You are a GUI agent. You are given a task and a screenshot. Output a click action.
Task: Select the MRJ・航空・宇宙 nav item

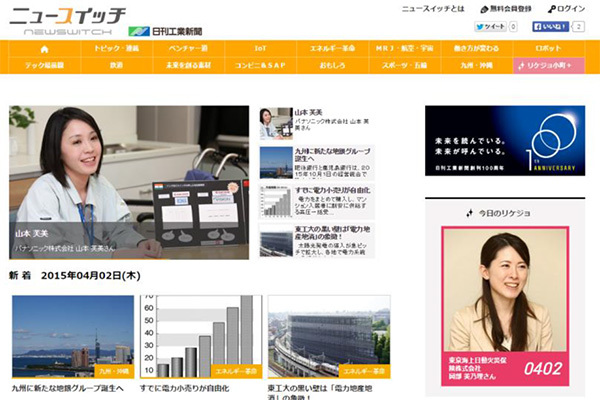tap(404, 49)
